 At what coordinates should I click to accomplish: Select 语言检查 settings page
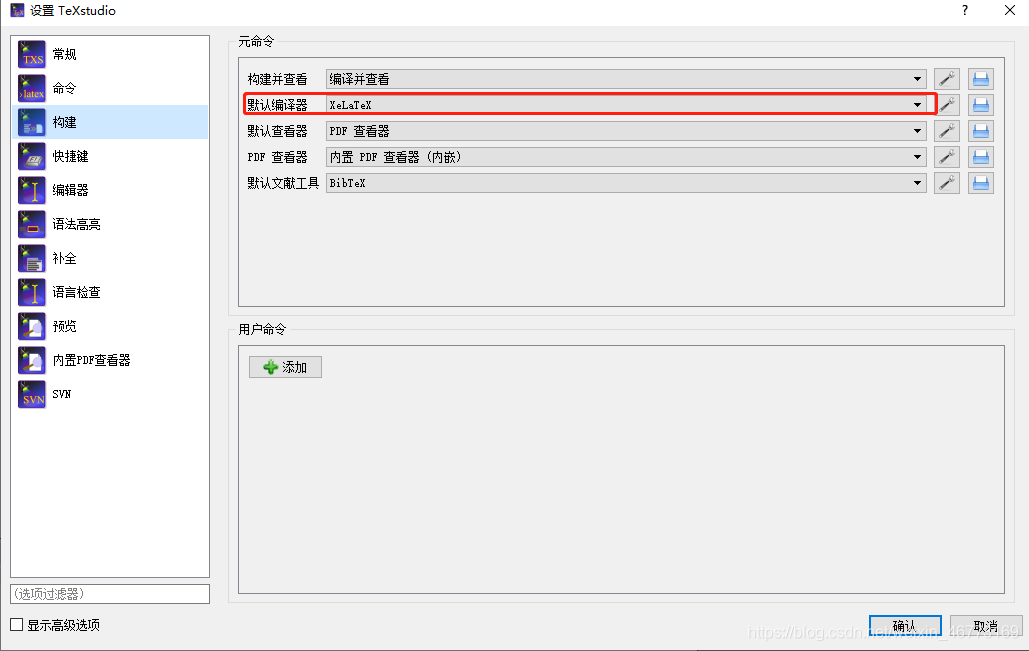pos(110,293)
